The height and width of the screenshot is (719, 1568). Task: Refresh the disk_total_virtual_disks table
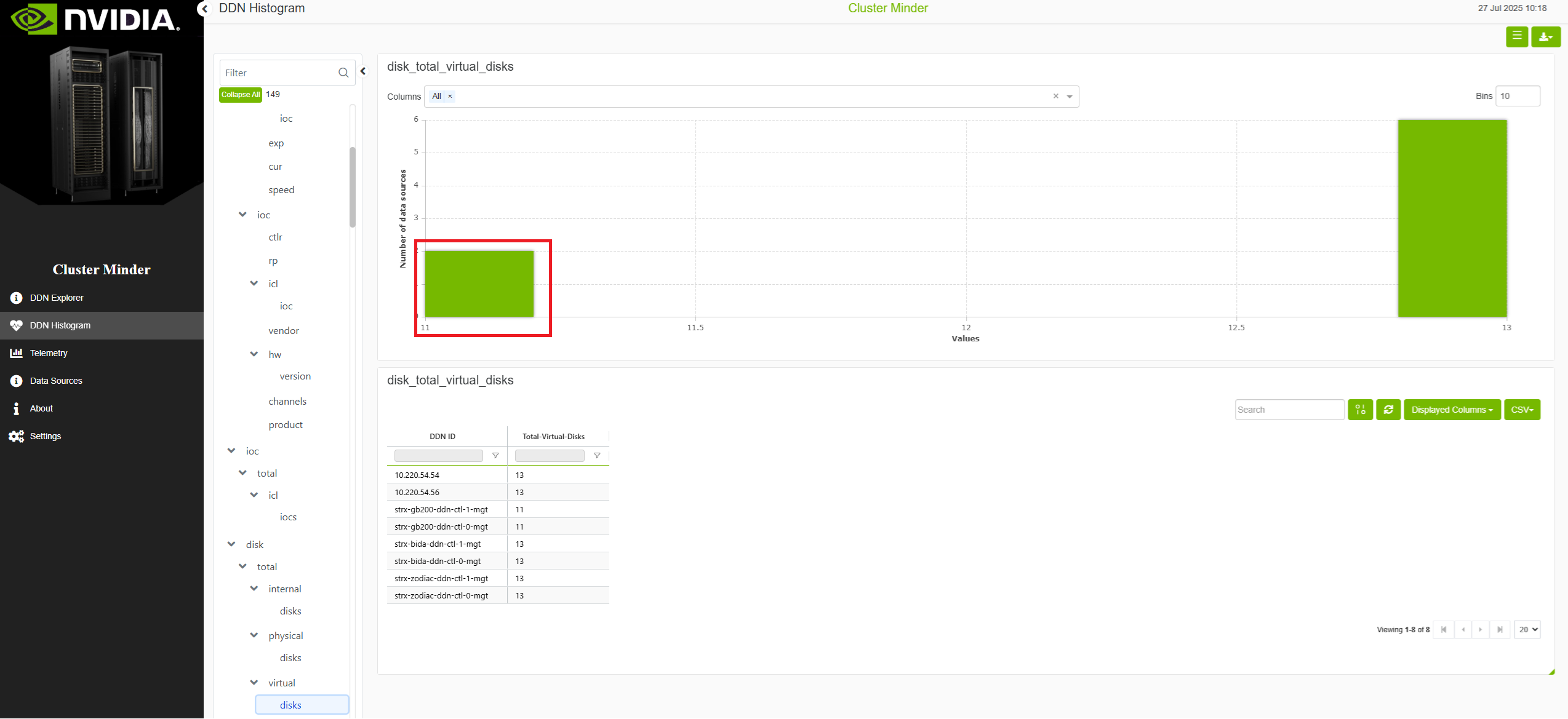click(1388, 410)
